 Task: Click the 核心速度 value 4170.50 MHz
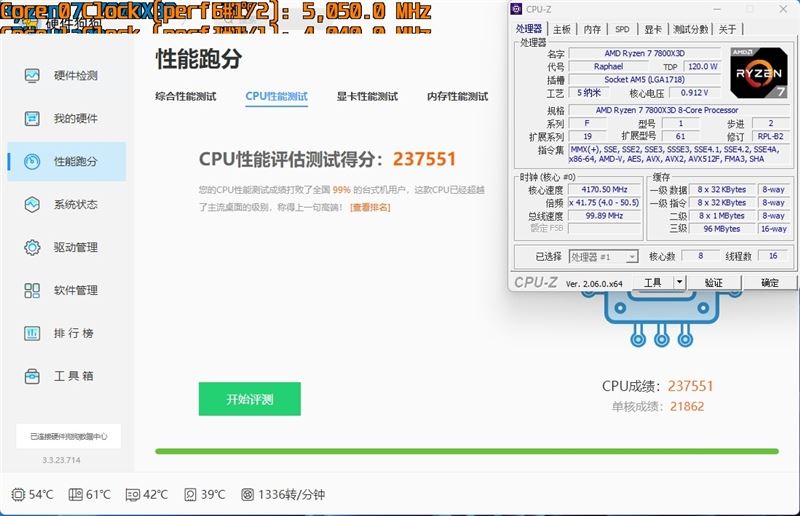pos(605,189)
